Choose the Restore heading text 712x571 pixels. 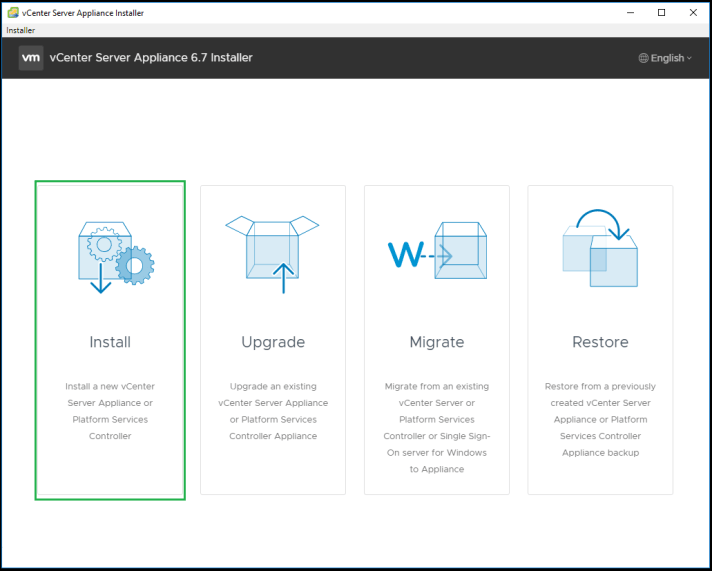click(600, 342)
